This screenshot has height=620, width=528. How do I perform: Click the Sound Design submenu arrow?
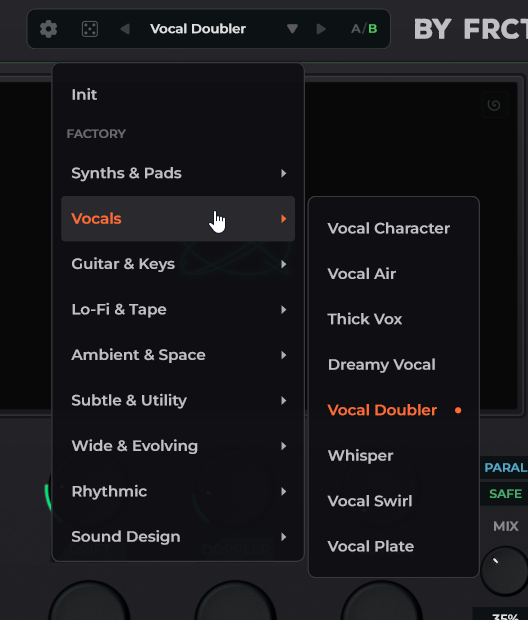[x=283, y=537]
